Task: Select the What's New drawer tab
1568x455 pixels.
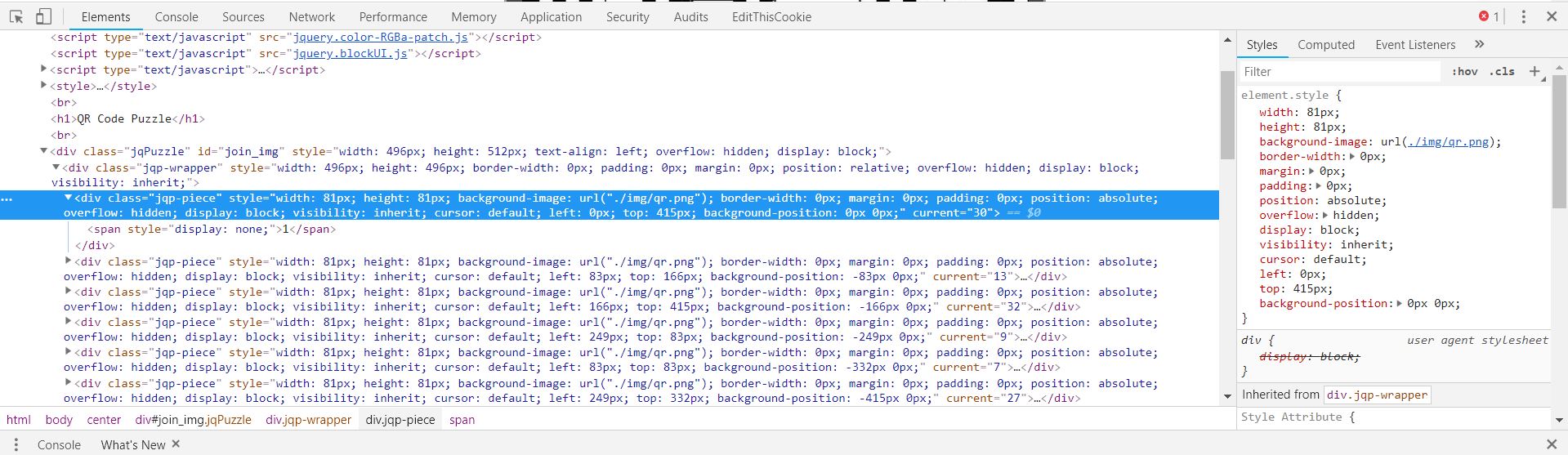Action: [x=132, y=444]
